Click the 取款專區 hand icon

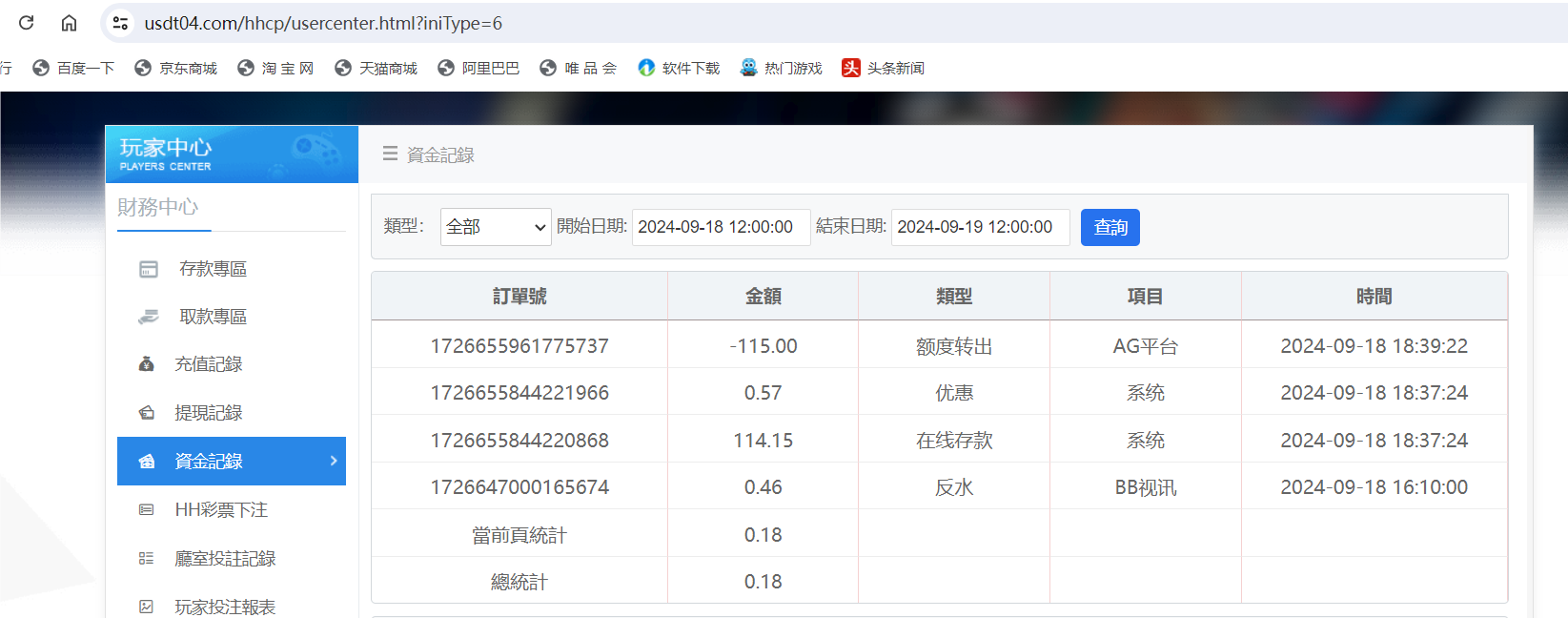(149, 317)
